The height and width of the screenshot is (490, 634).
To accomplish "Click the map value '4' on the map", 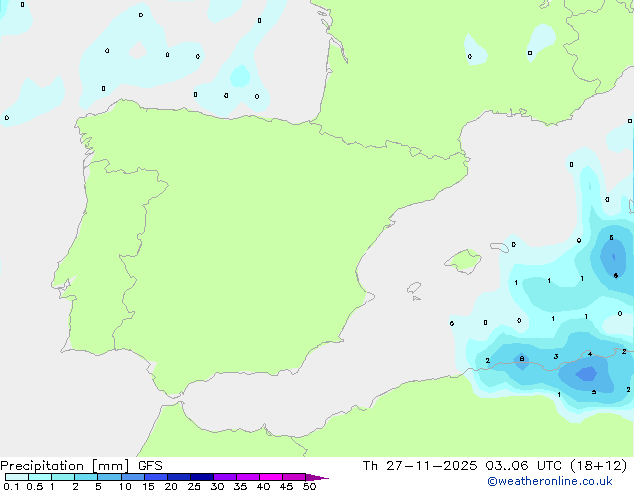I will click(x=590, y=354).
